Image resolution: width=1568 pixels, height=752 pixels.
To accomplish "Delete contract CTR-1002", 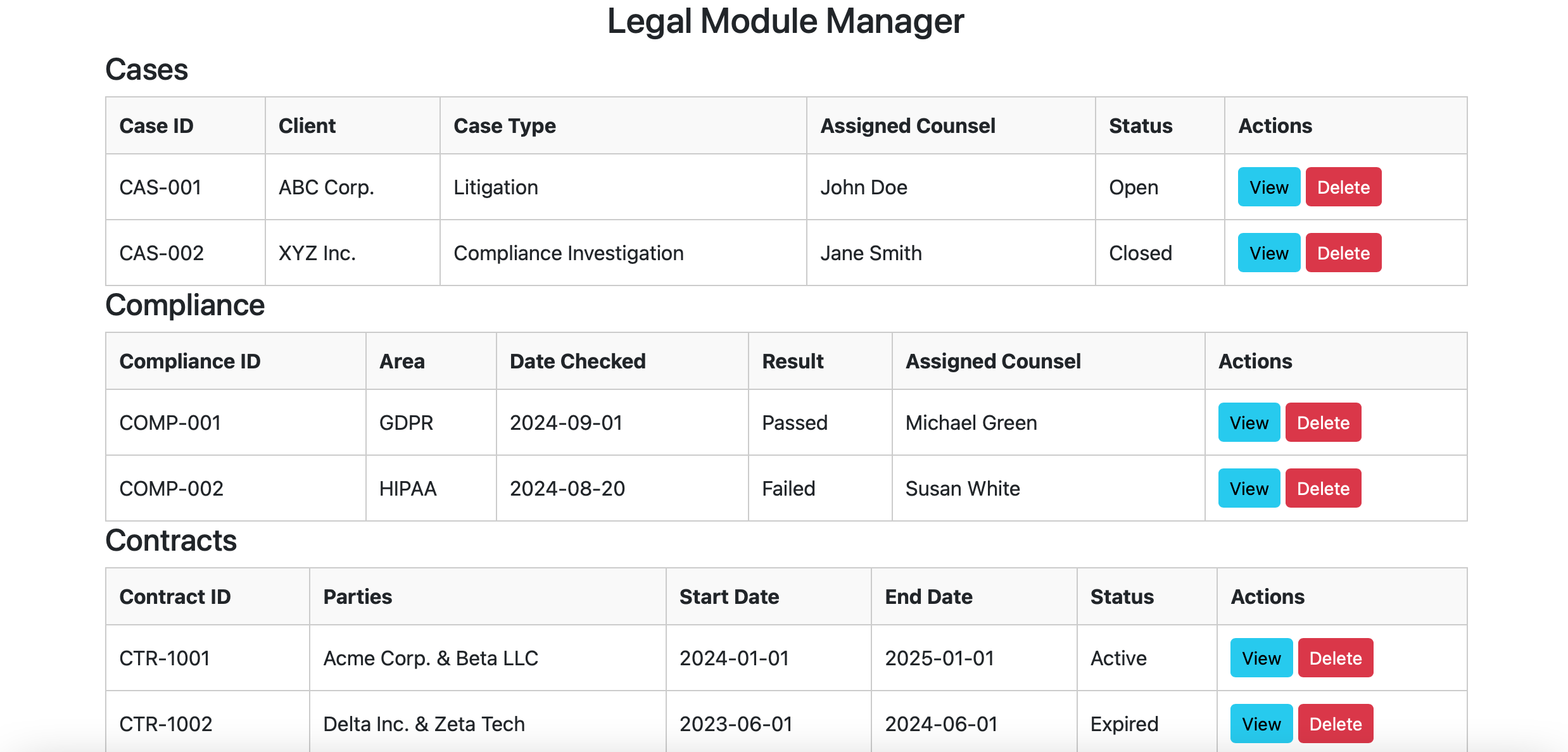I will (1336, 724).
